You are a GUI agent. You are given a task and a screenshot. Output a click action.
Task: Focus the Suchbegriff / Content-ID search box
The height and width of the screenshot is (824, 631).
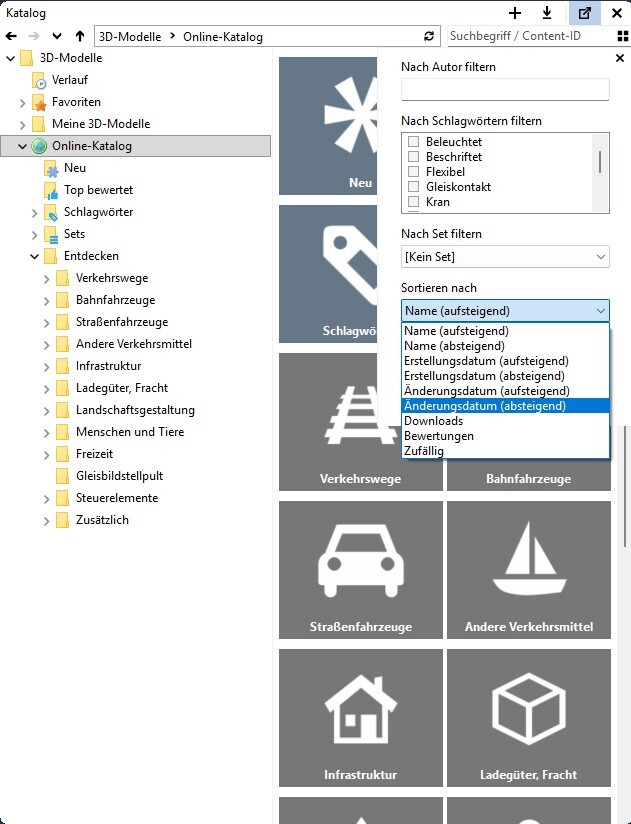530,36
